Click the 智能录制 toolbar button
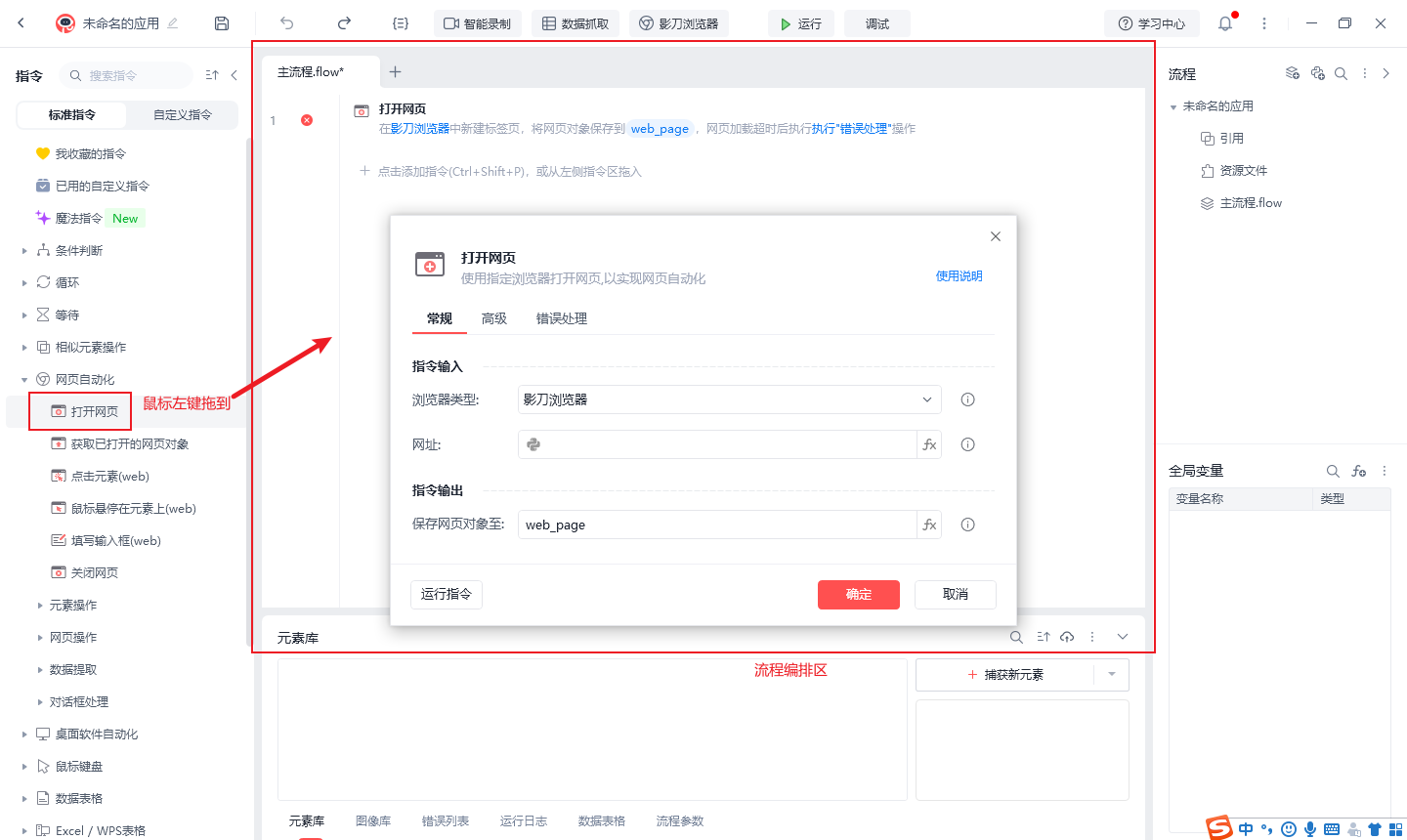 click(x=478, y=23)
